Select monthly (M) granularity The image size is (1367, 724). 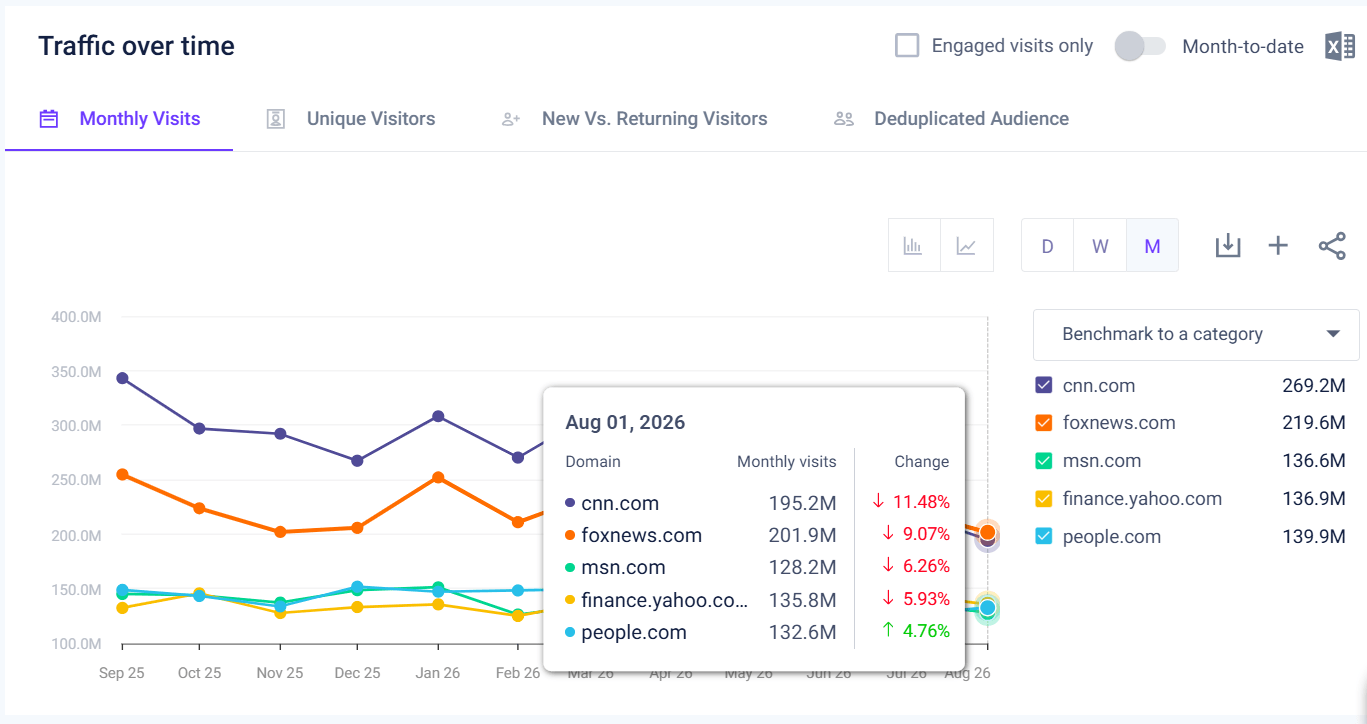[x=1152, y=245]
